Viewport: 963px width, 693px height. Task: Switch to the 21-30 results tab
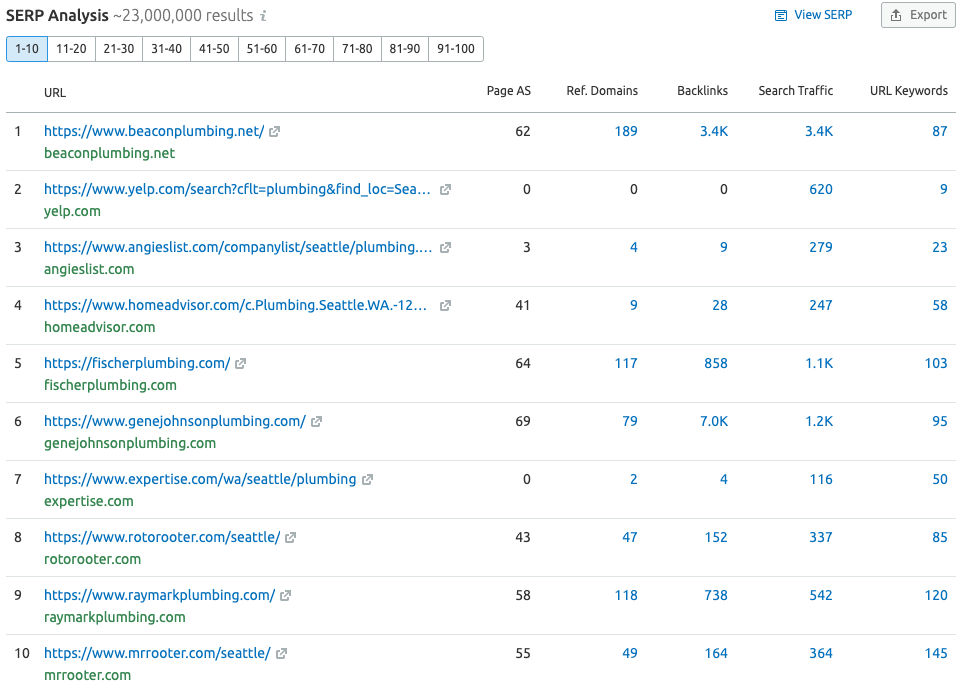tap(119, 49)
